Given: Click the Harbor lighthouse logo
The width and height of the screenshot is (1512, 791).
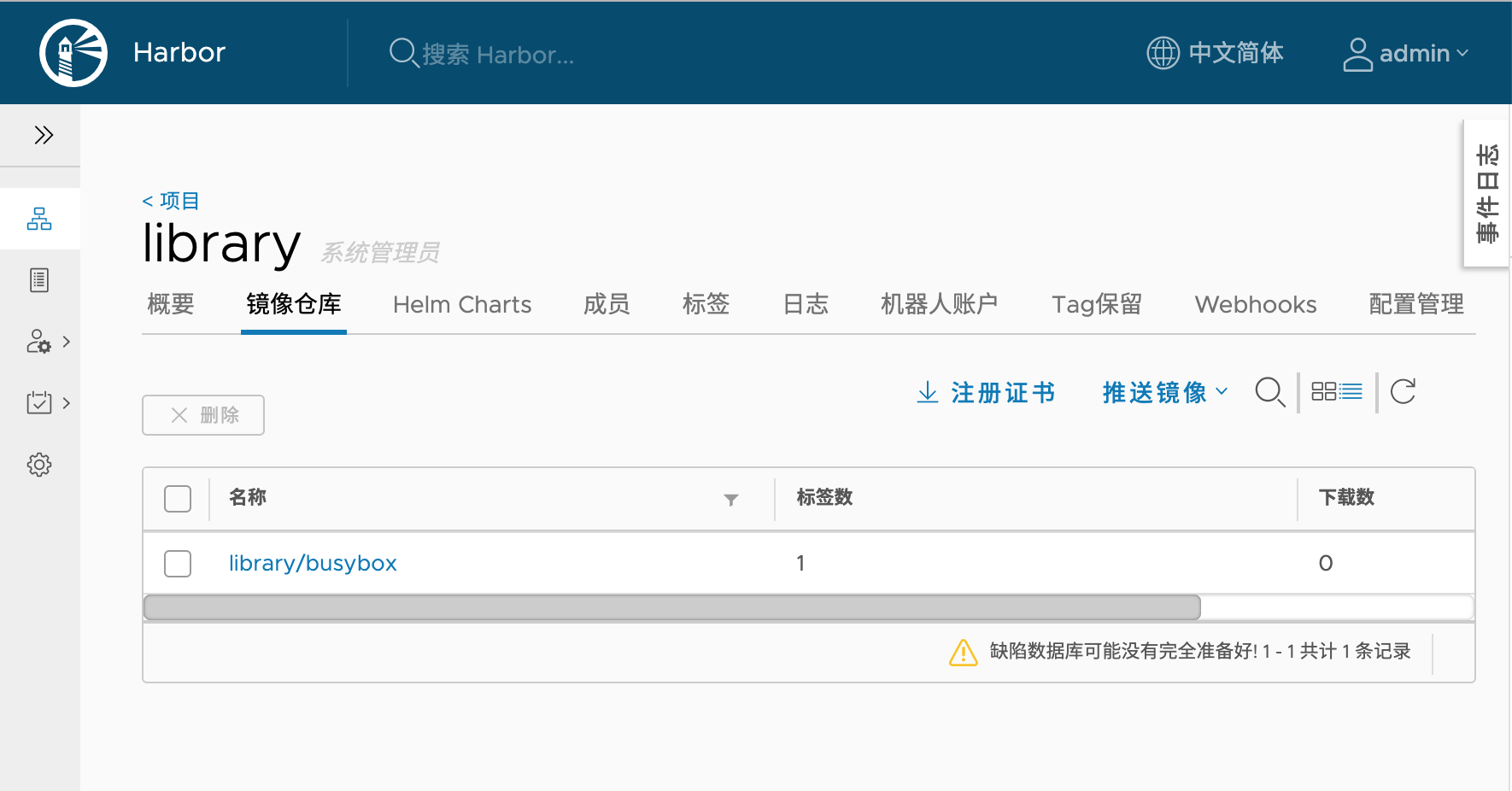Looking at the screenshot, I should tap(73, 53).
